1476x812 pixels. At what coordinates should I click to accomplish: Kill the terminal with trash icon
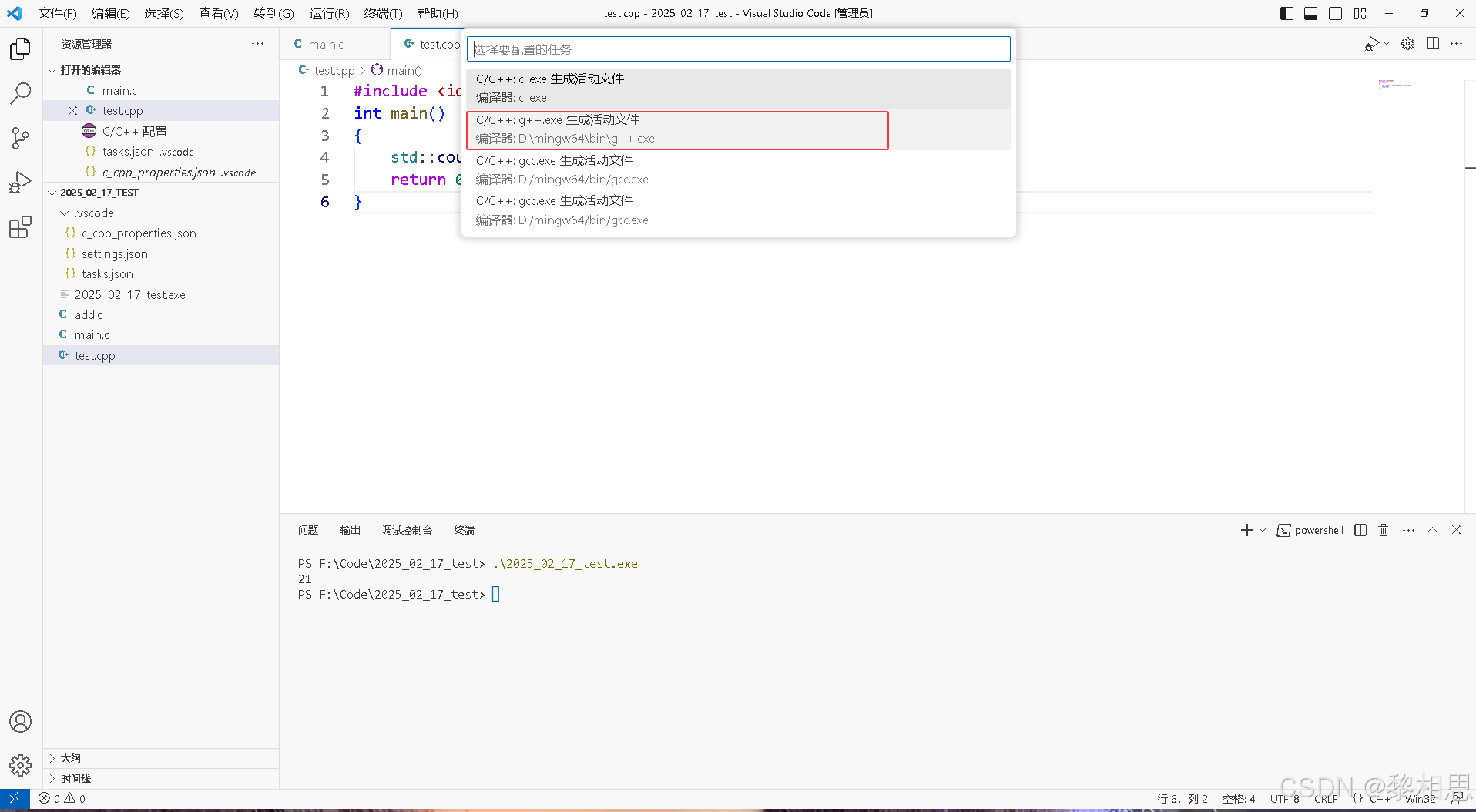click(1384, 530)
